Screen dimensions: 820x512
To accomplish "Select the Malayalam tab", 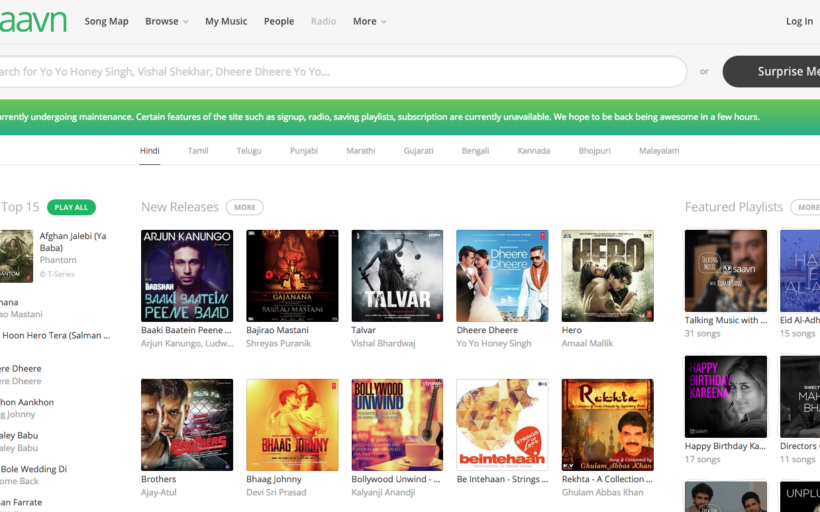I will (659, 151).
